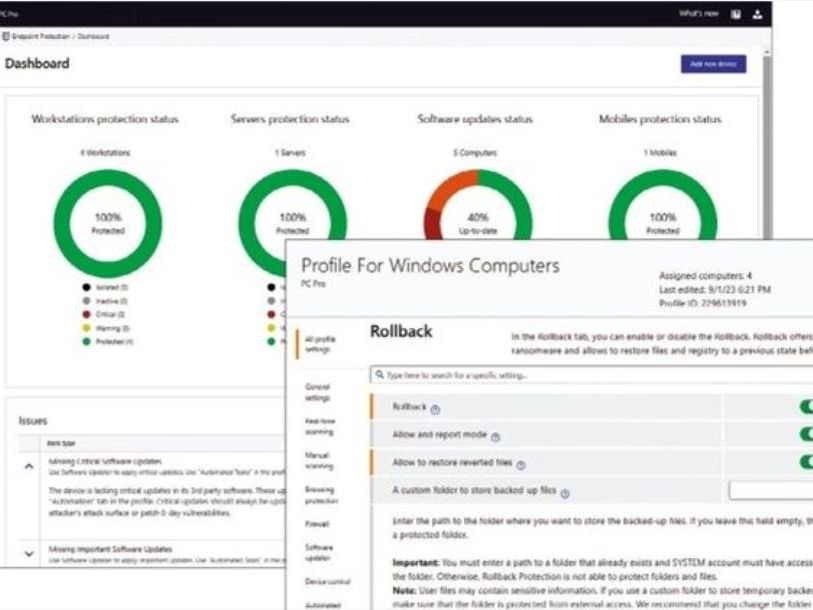
Task: Click the help icon beside Rollback setting
Action: point(435,410)
